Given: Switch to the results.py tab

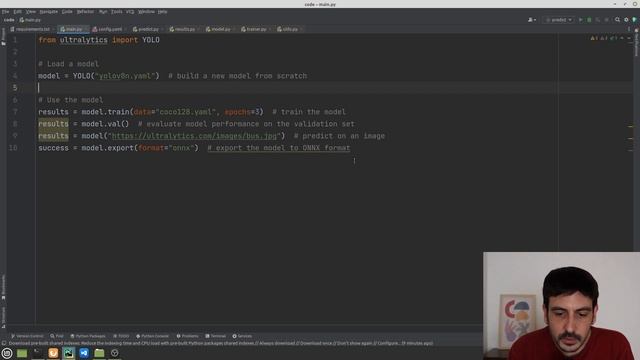Looking at the screenshot, I should coord(183,29).
